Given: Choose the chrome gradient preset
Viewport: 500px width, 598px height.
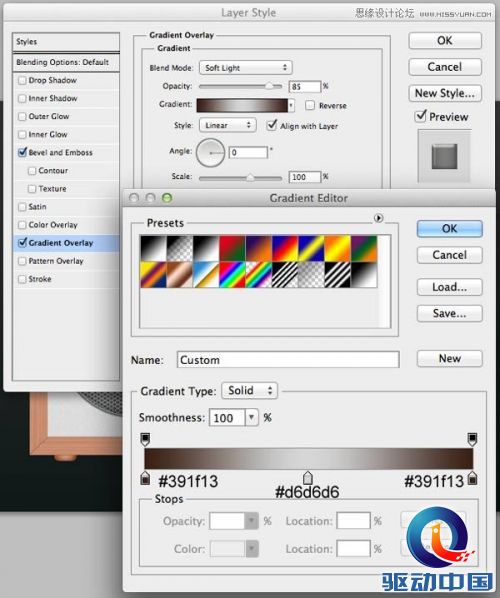Looking at the screenshot, I should [x=206, y=275].
